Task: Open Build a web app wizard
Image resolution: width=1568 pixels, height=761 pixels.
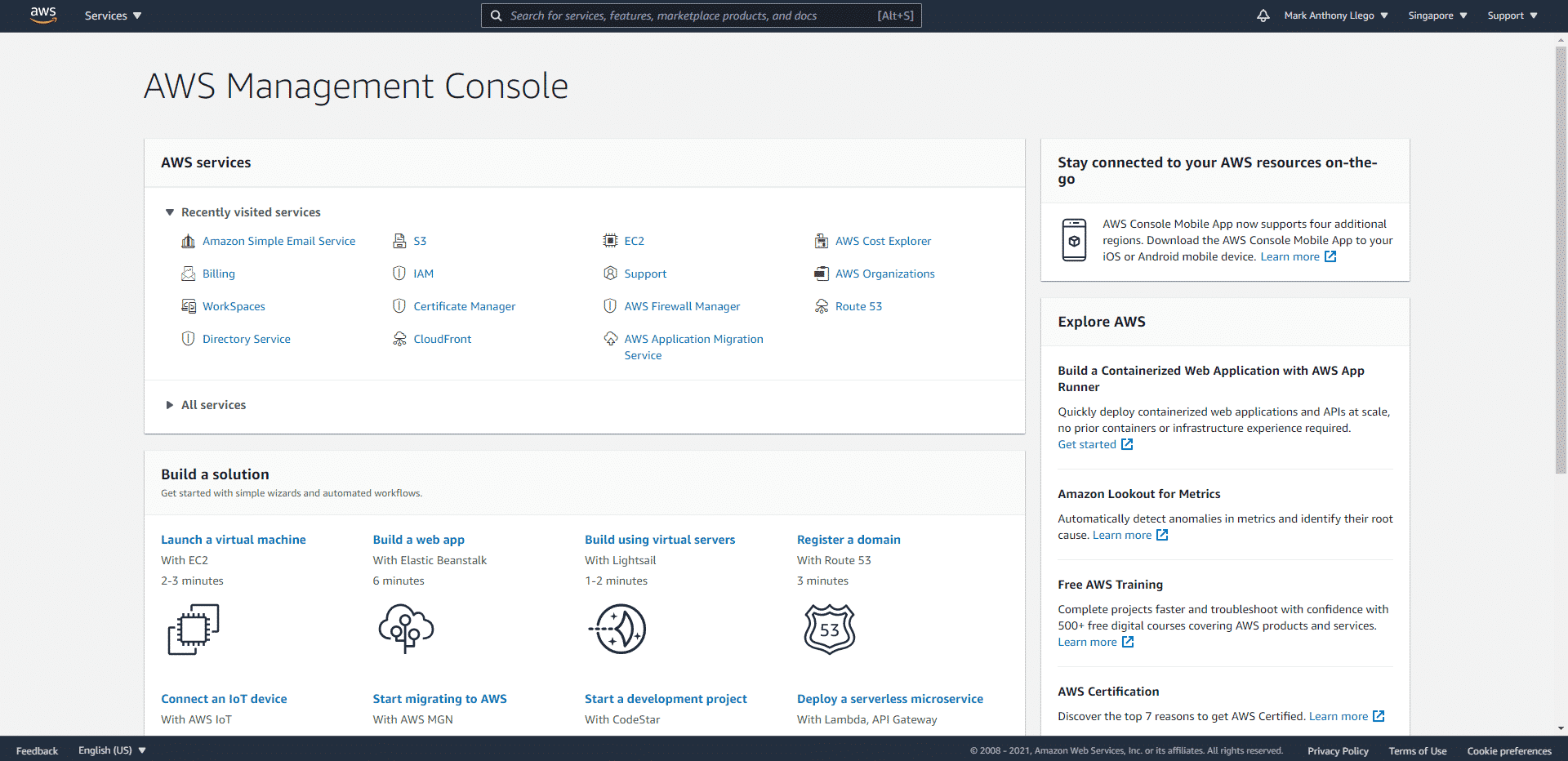Action: pos(418,540)
